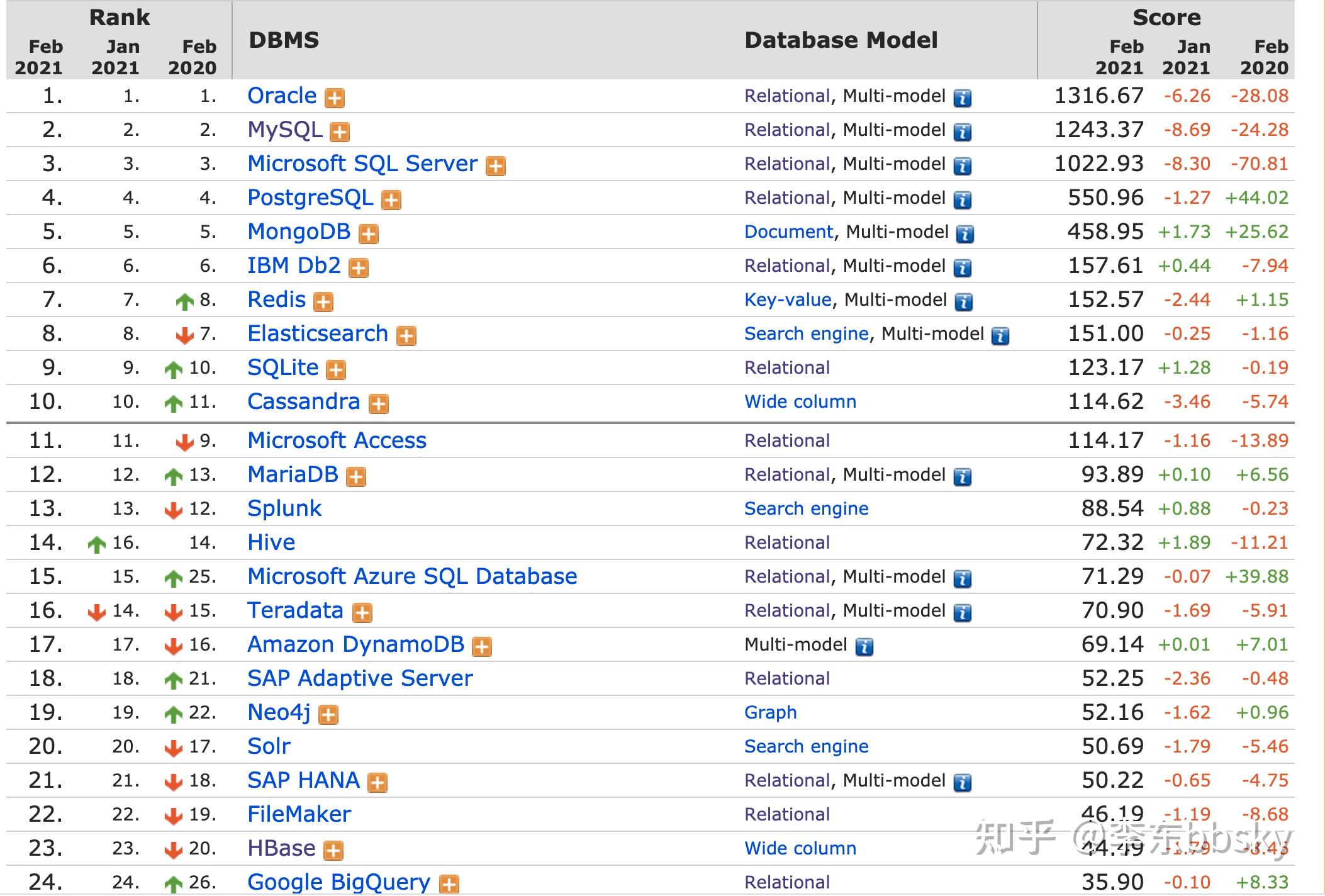Click the info icon for Amazon DynamoDB
1325x896 pixels.
[x=864, y=647]
